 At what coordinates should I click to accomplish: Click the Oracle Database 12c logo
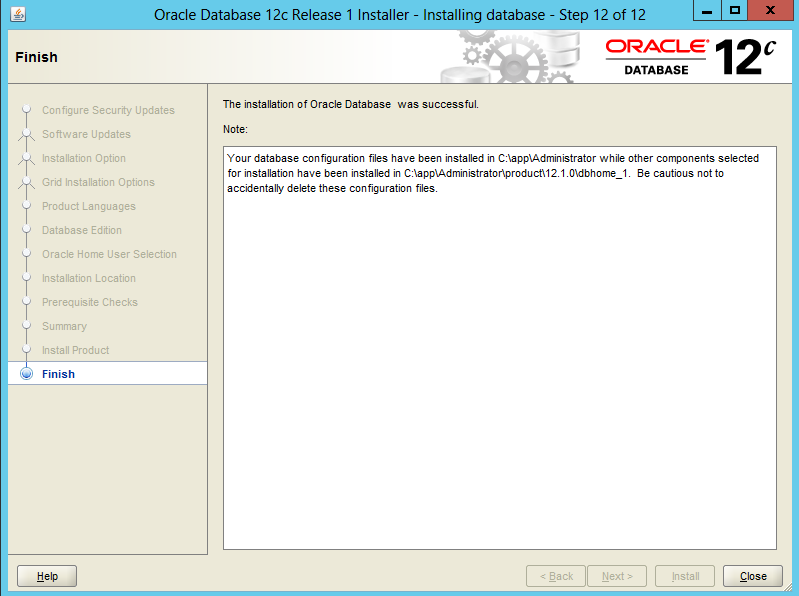tap(691, 57)
